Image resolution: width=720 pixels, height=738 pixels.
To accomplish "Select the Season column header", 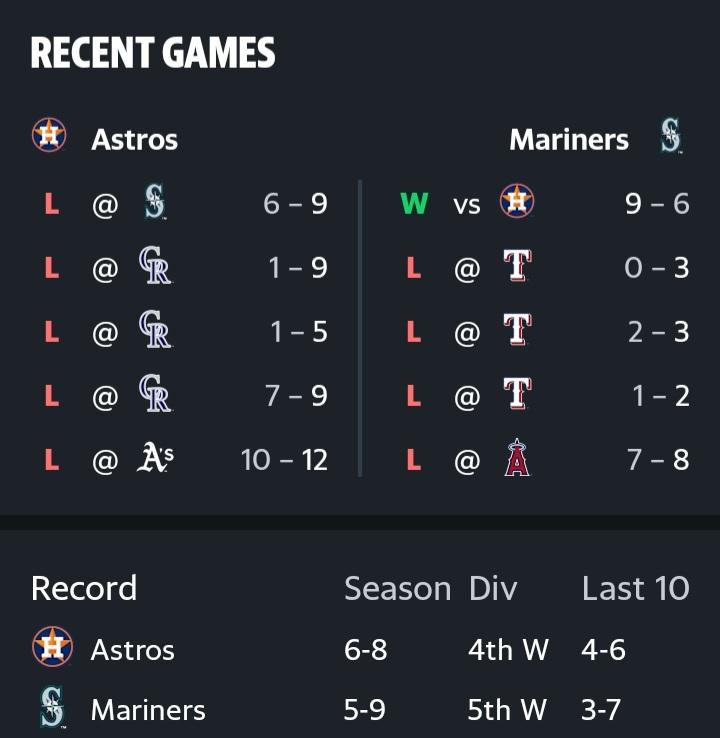I will coord(397,589).
